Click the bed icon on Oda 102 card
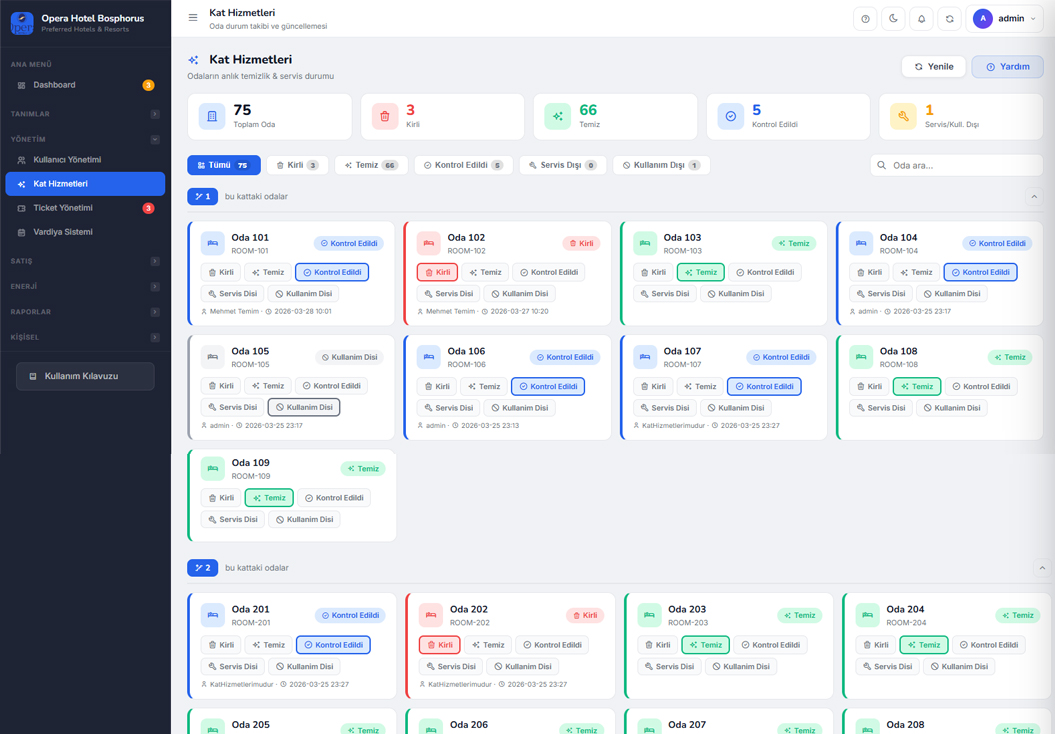 (x=429, y=243)
